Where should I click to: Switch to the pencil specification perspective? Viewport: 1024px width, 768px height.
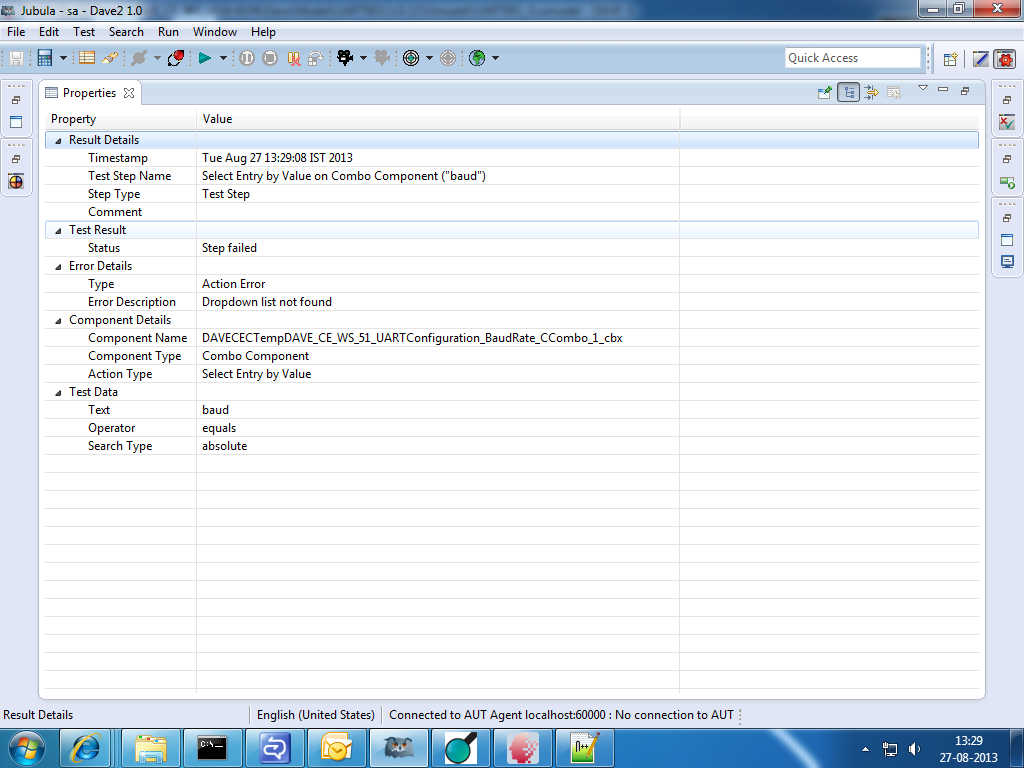(x=981, y=59)
